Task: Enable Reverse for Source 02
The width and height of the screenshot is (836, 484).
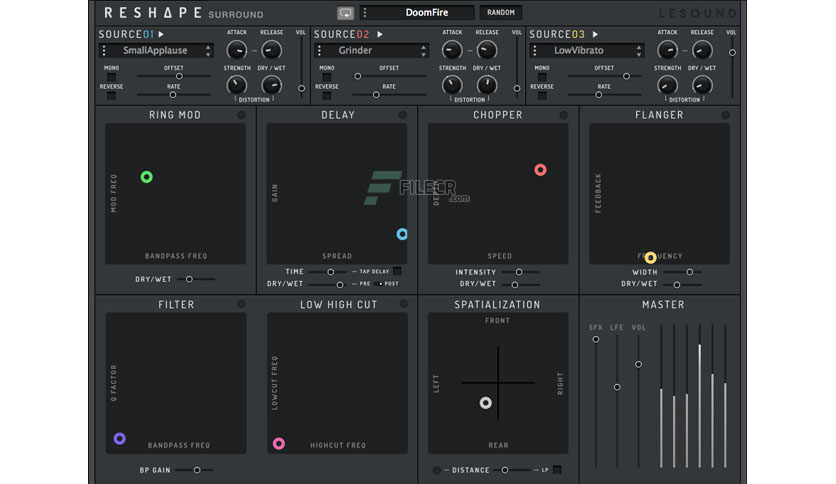Action: coord(327,96)
